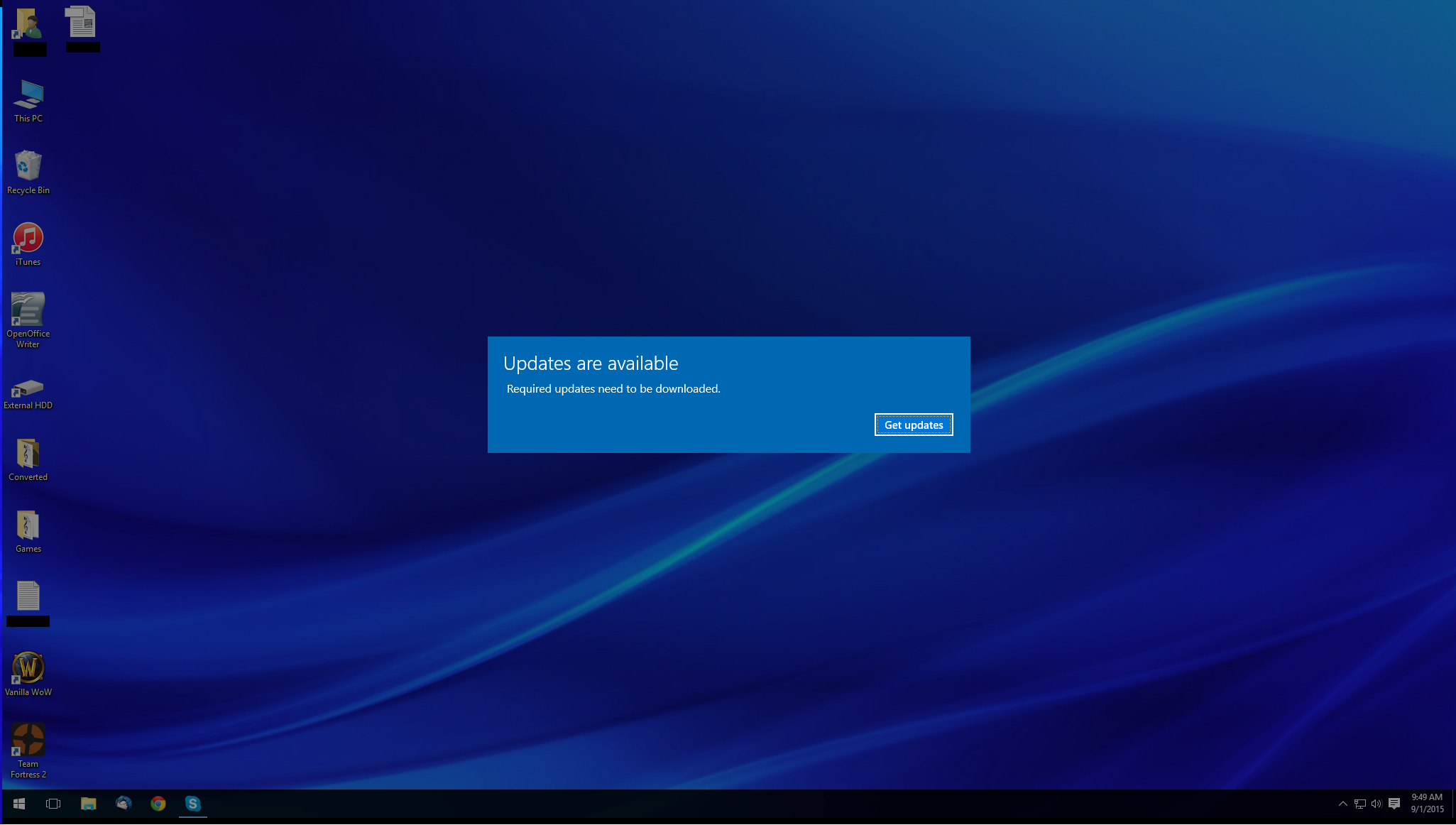Open the volume control speaker icon
The image size is (1456, 825).
point(1376,804)
